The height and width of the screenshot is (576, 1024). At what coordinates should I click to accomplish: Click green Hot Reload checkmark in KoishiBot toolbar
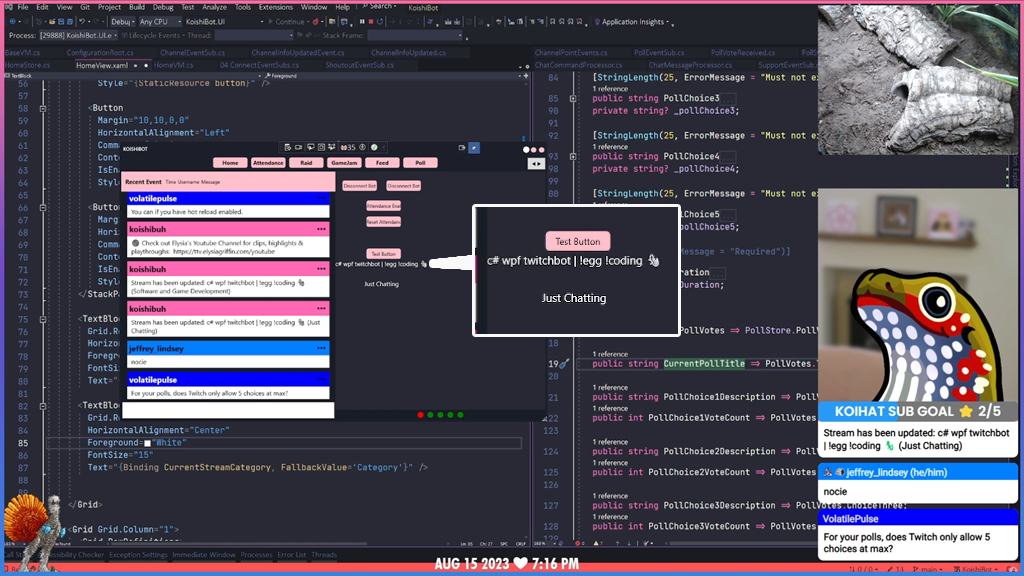tap(374, 147)
